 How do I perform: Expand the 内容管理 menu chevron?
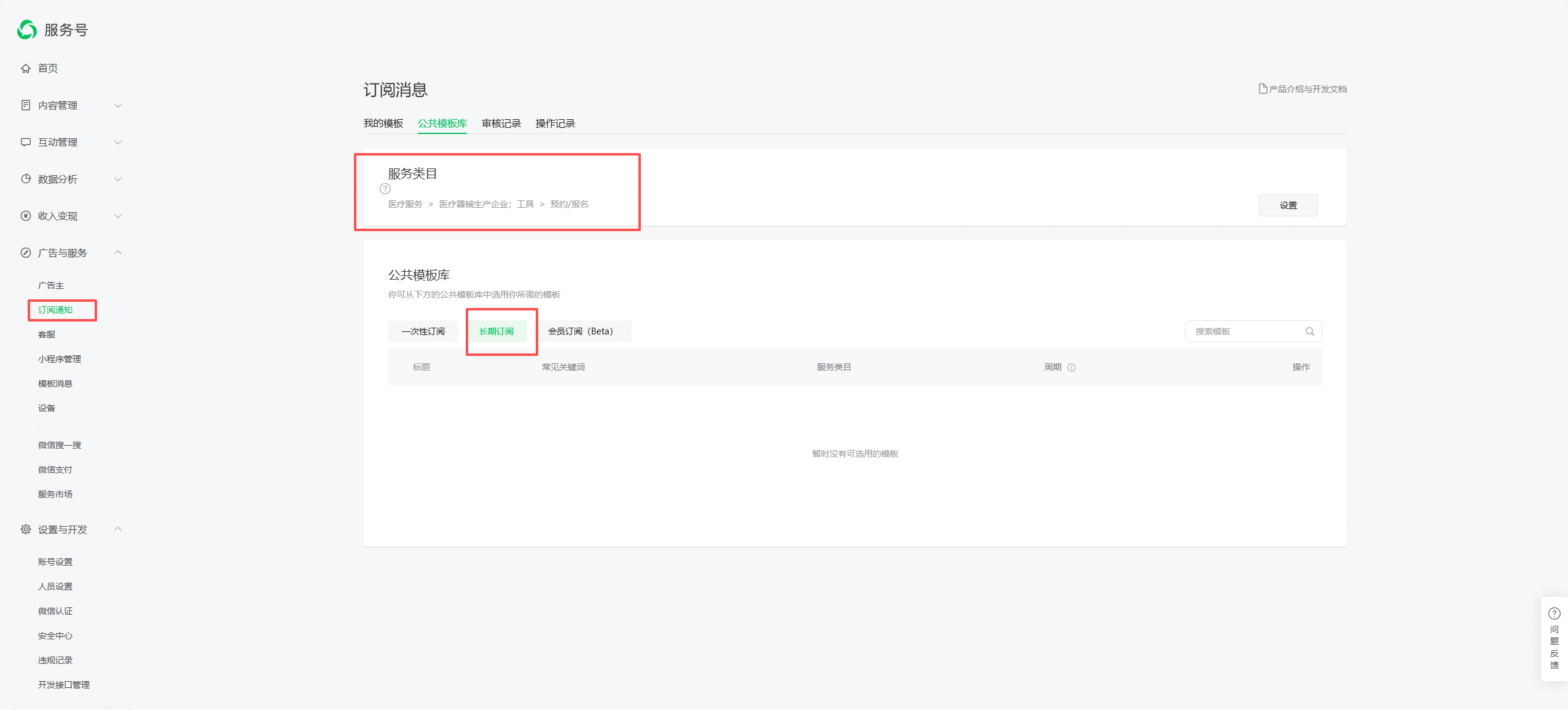point(118,105)
